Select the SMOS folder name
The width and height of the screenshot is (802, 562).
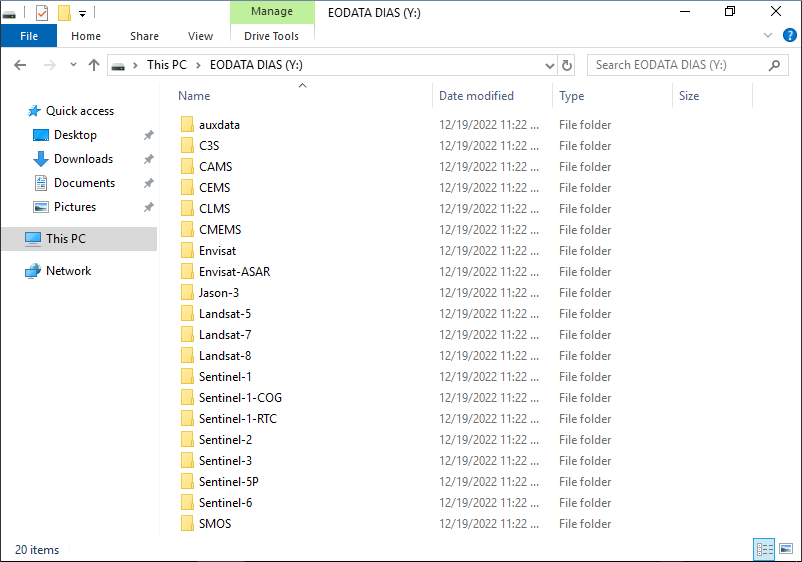coord(215,523)
